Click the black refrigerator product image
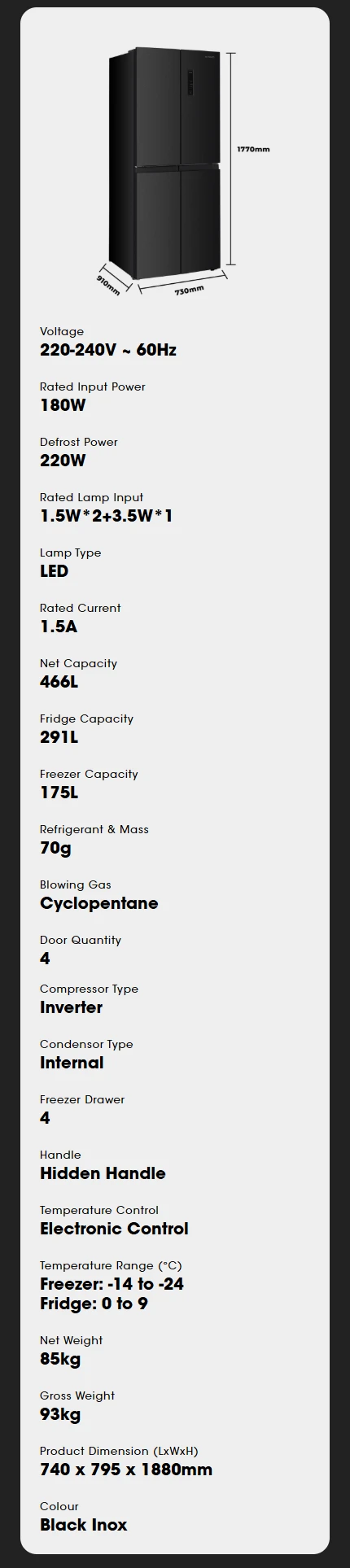Screen dimensions: 350x1568 pyautogui.click(x=164, y=163)
